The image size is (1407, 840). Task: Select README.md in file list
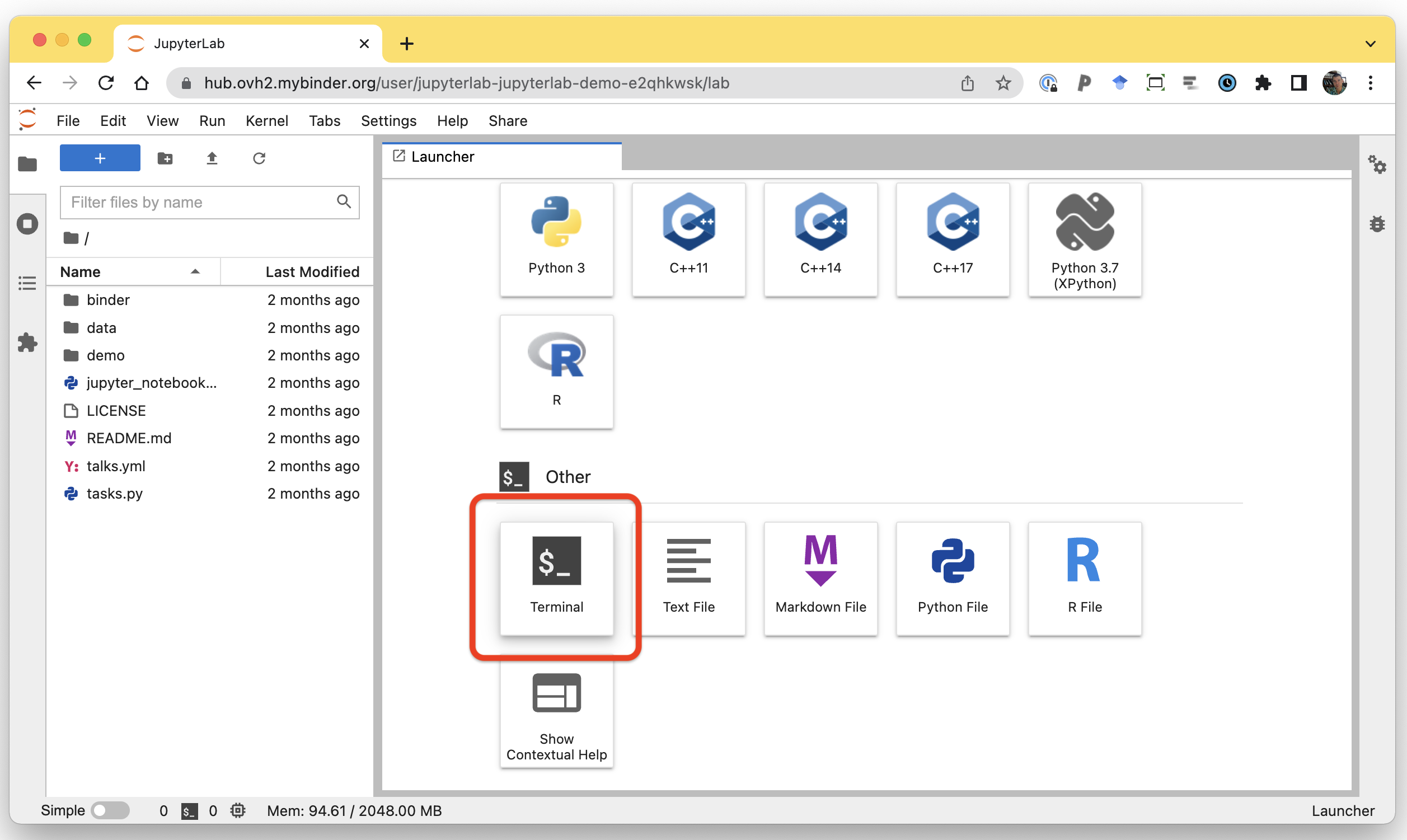(210, 438)
